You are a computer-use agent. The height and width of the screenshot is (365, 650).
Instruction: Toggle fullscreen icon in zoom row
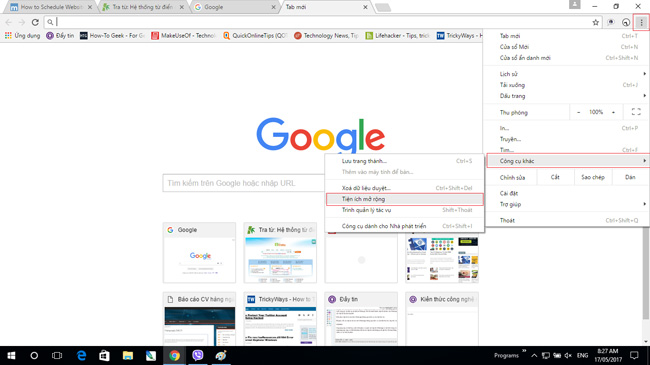click(636, 112)
